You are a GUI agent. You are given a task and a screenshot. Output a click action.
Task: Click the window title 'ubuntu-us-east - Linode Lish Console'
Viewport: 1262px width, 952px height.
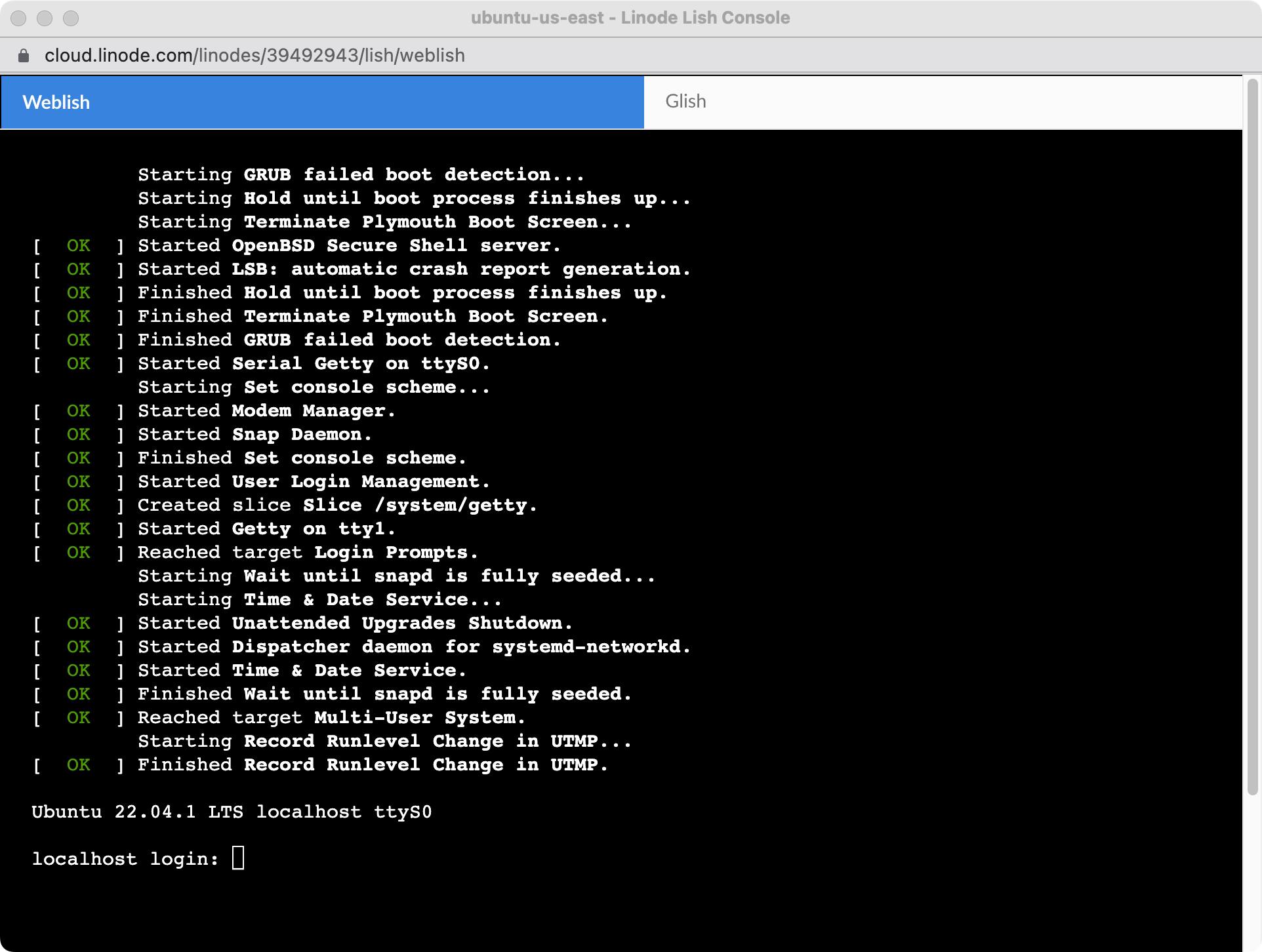(x=630, y=18)
